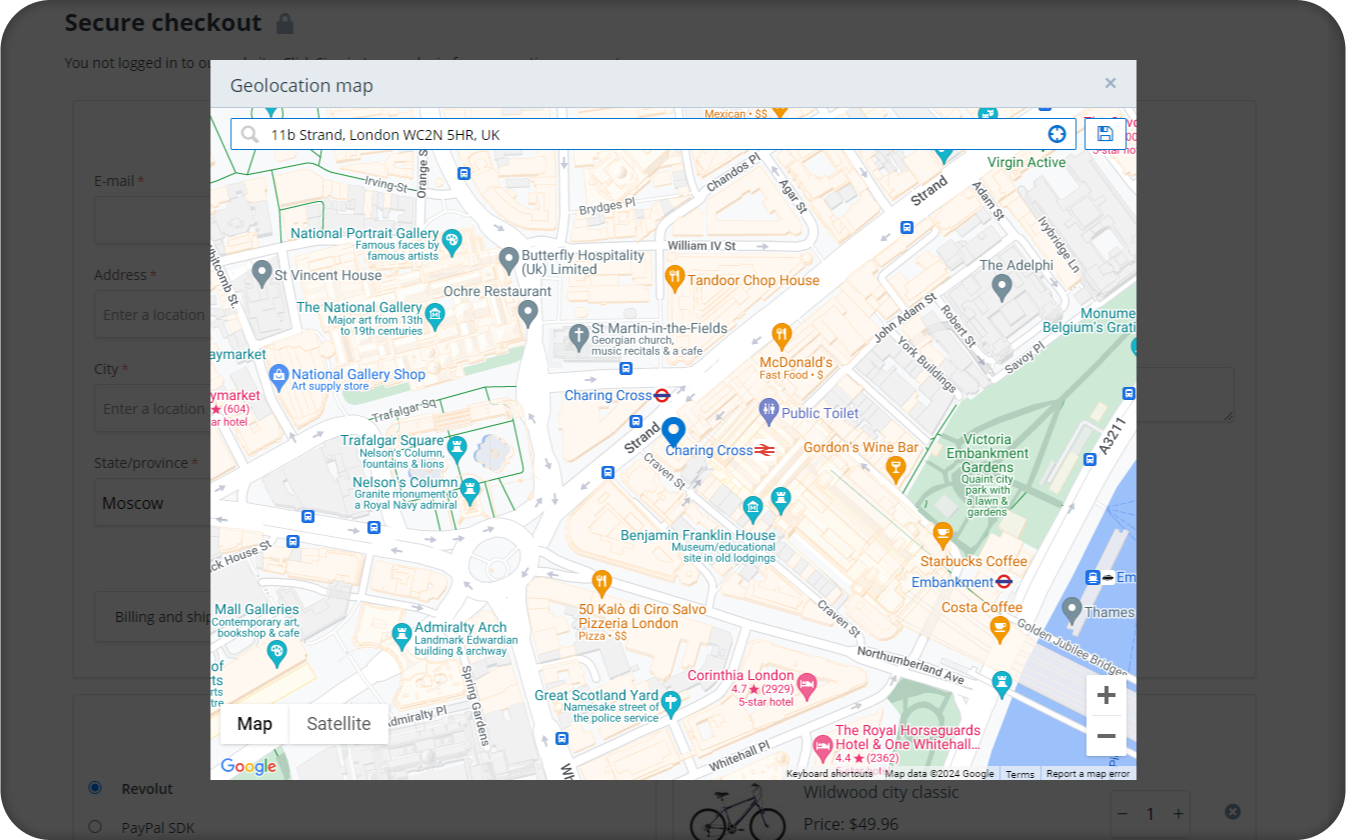The width and height of the screenshot is (1346, 840).
Task: Zoom out on the map
Action: click(x=1106, y=736)
